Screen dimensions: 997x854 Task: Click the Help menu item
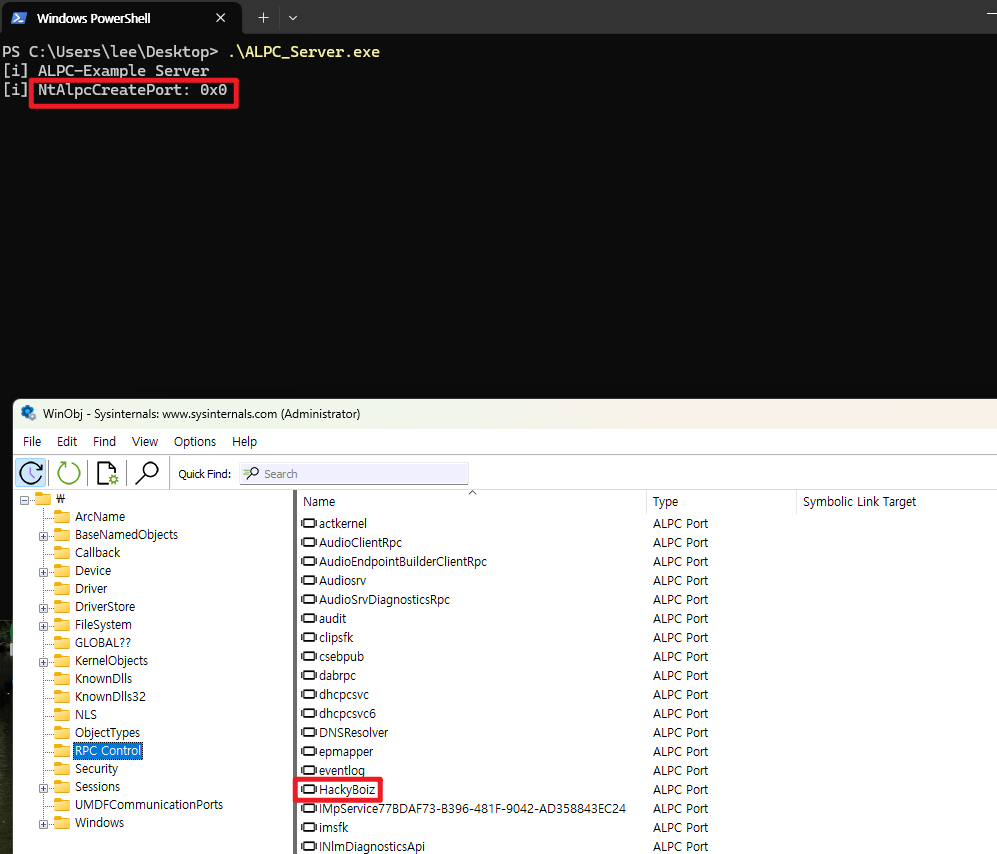(x=244, y=441)
